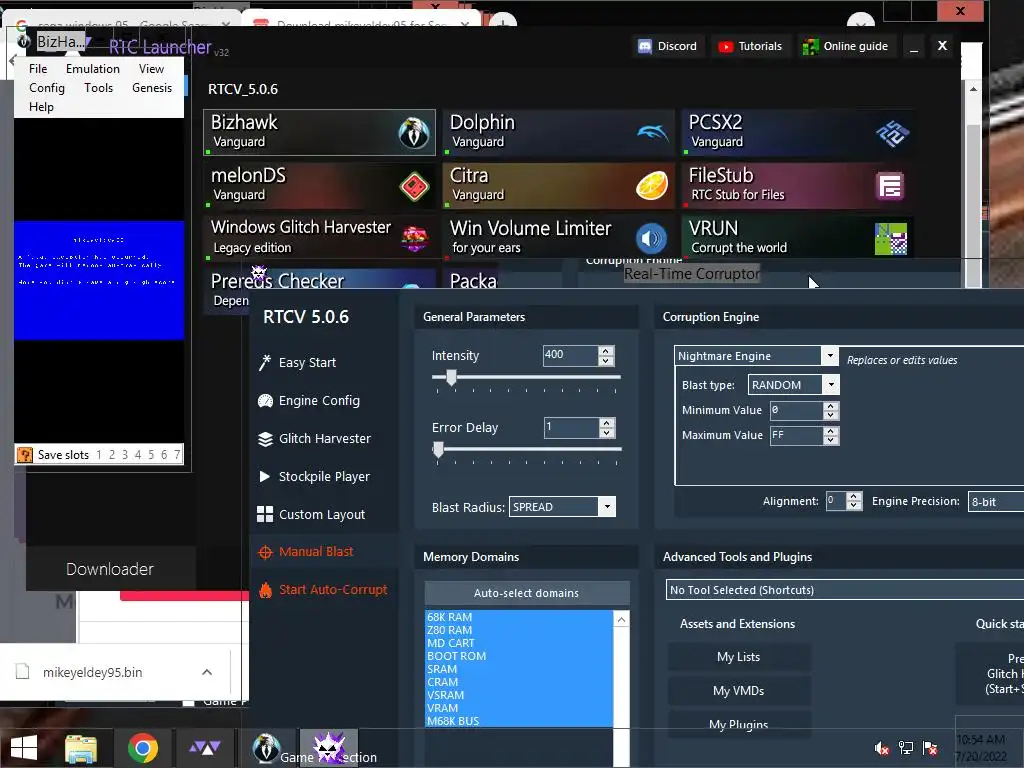The width and height of the screenshot is (1024, 768).
Task: Open BizHawk Emulation menu
Action: [93, 69]
